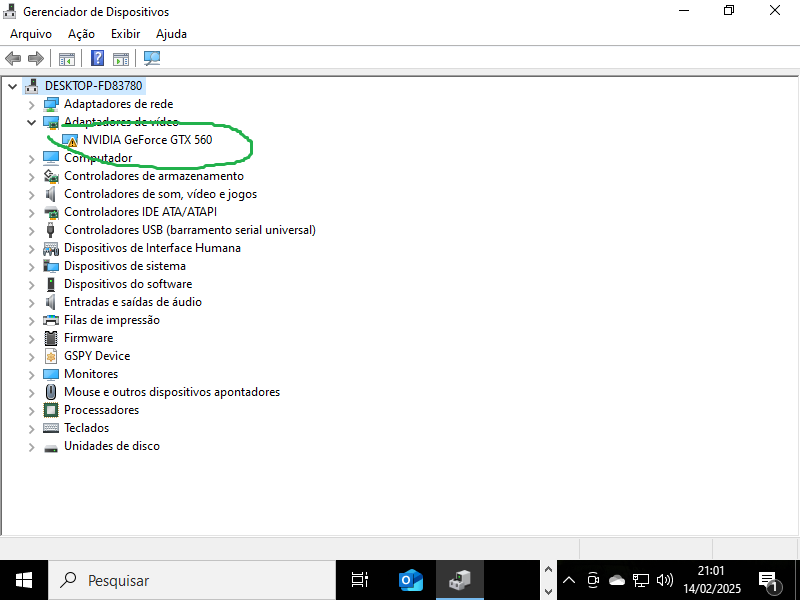Expand the Monitores chevron
This screenshot has height=600, width=800.
coord(32,374)
